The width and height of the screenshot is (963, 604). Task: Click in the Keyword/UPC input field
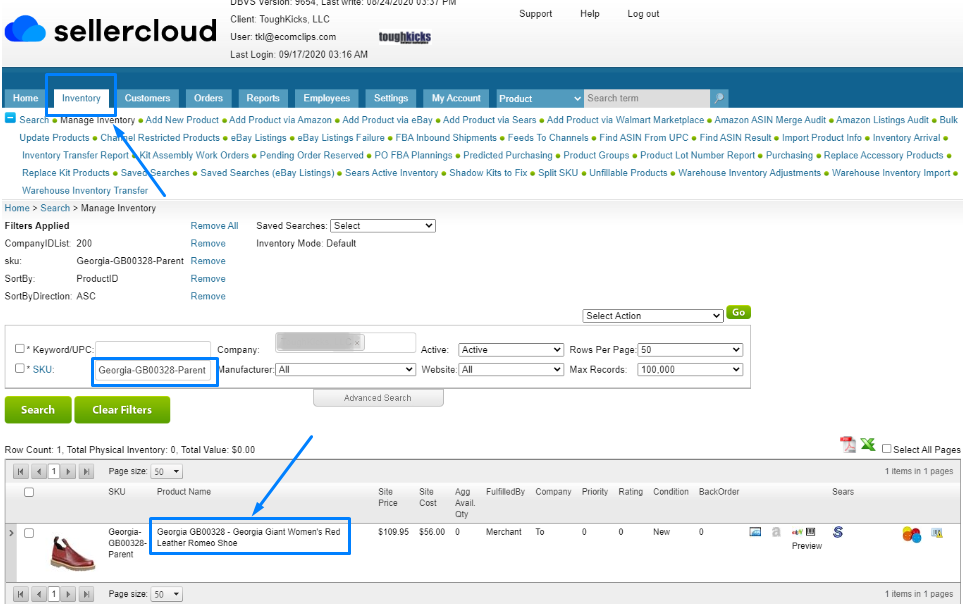coord(153,350)
